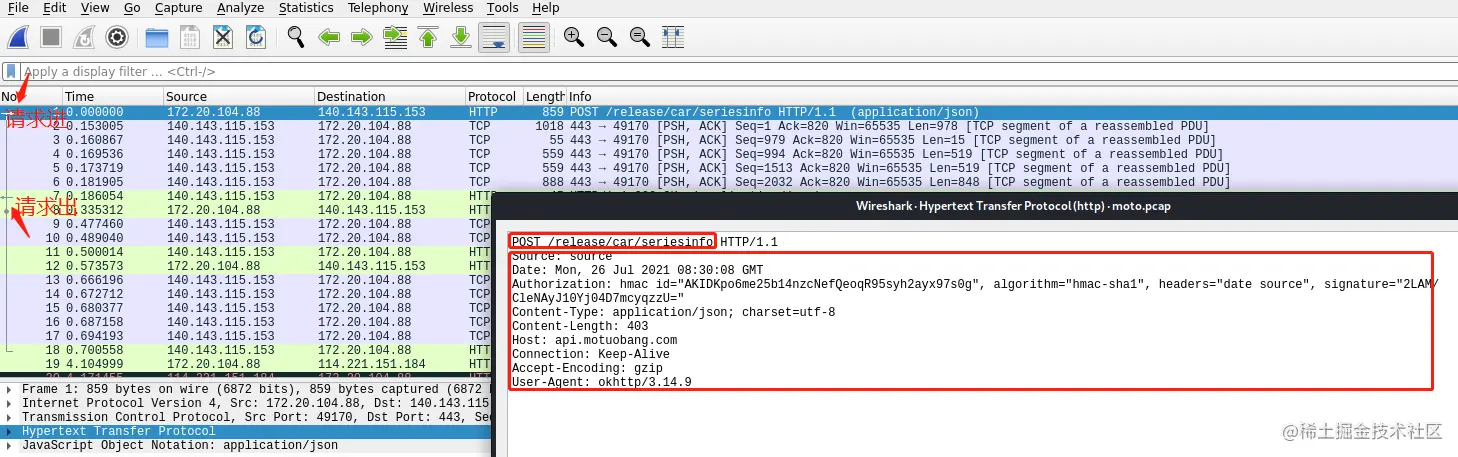The image size is (1458, 457).
Task: Expand the Frame 1 tree node
Action: pos(9,390)
